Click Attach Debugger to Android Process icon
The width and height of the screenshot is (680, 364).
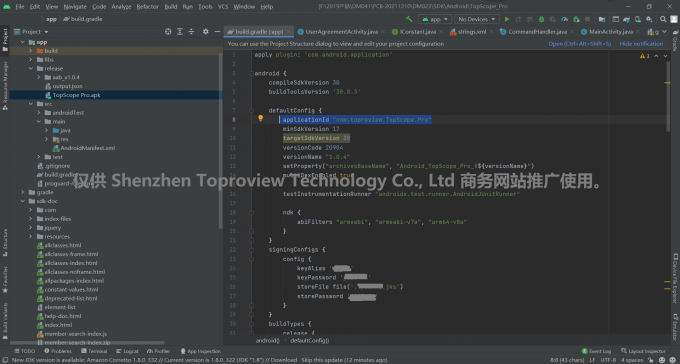tap(576, 19)
